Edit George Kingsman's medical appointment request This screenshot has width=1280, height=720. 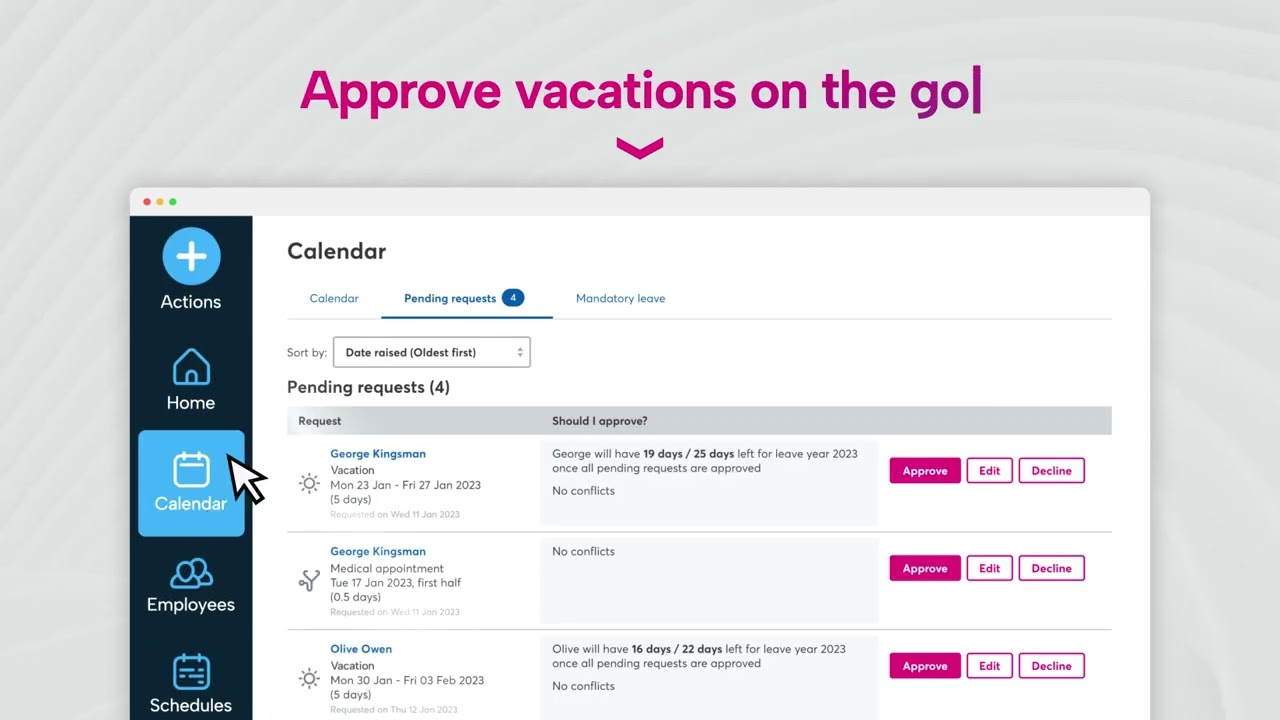(x=989, y=568)
